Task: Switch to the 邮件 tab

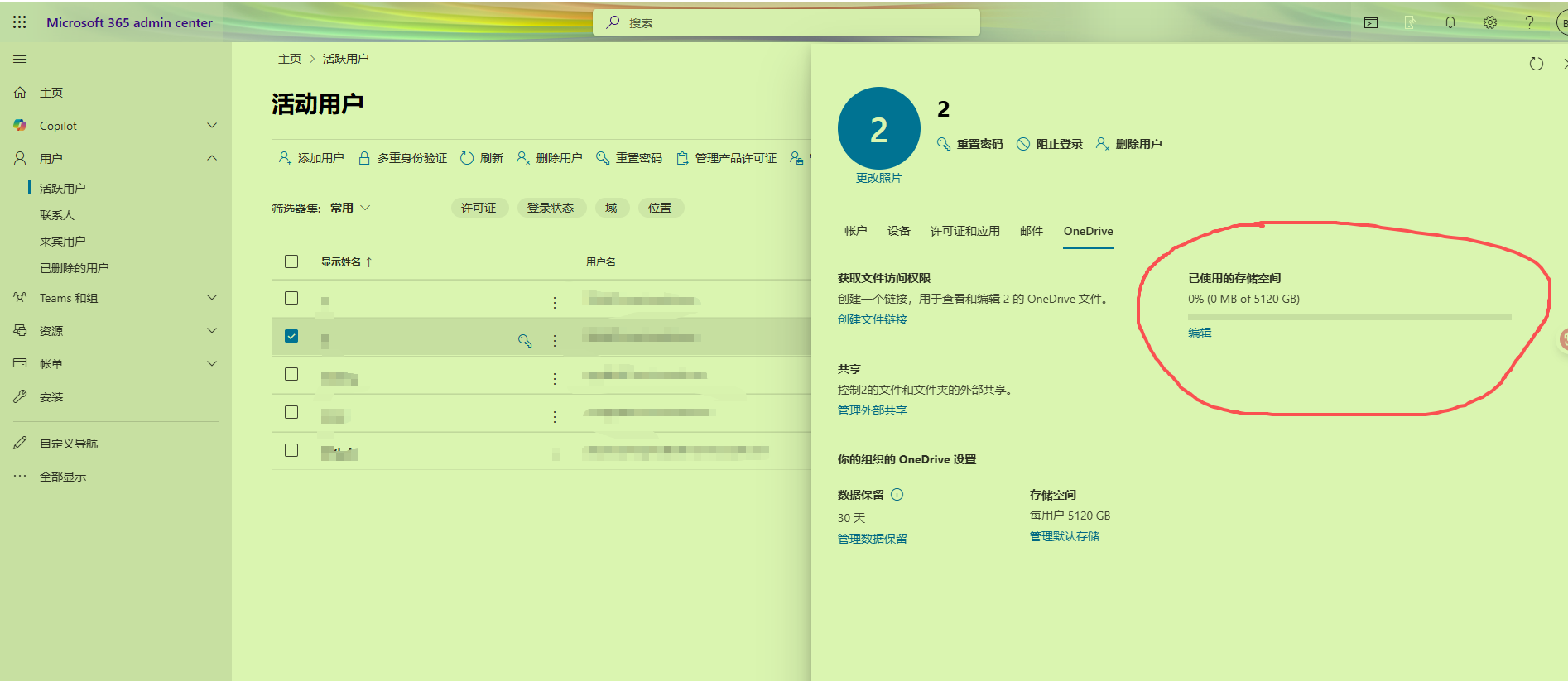Action: [x=1031, y=231]
